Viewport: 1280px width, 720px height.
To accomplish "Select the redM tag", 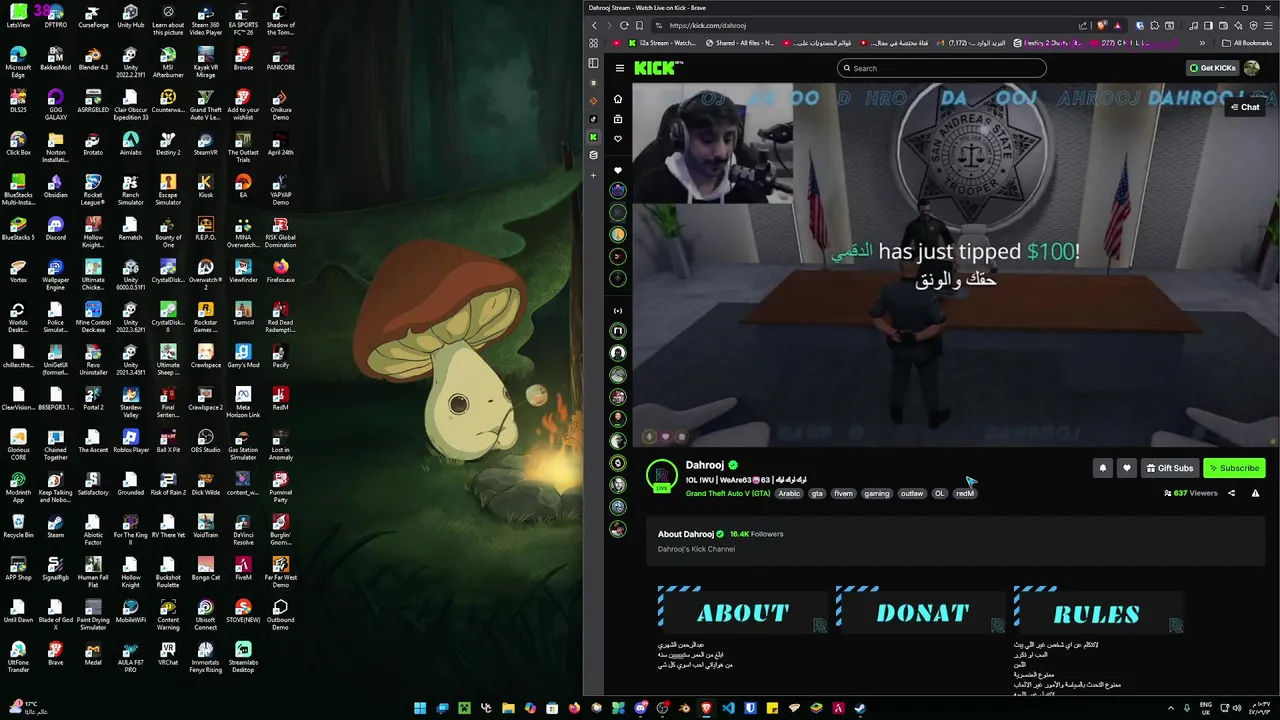I will point(965,493).
